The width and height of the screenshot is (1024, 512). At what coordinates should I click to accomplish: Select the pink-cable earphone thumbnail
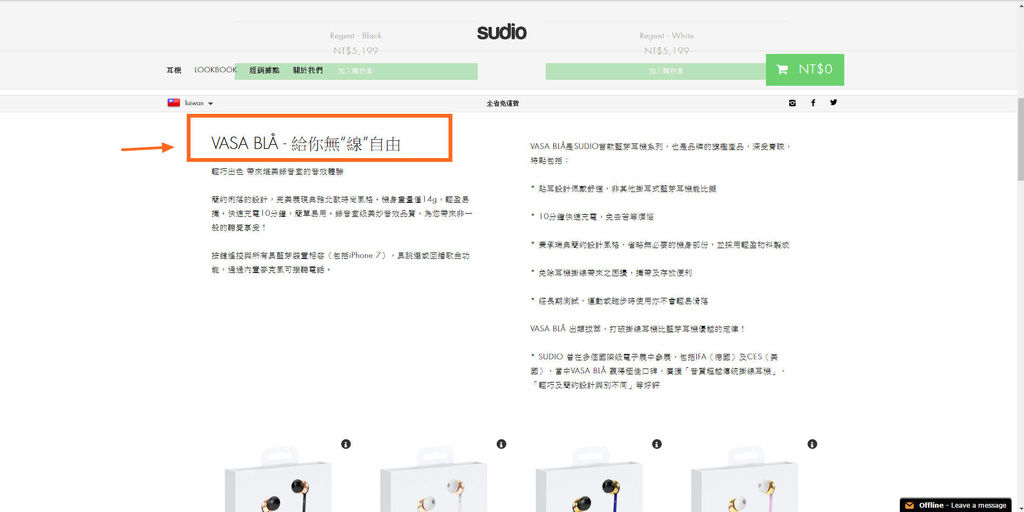pyautogui.click(x=745, y=480)
